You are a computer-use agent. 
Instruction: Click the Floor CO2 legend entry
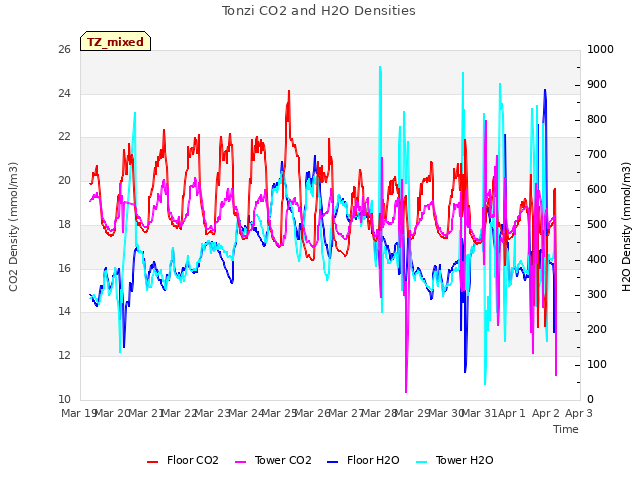pyautogui.click(x=183, y=460)
